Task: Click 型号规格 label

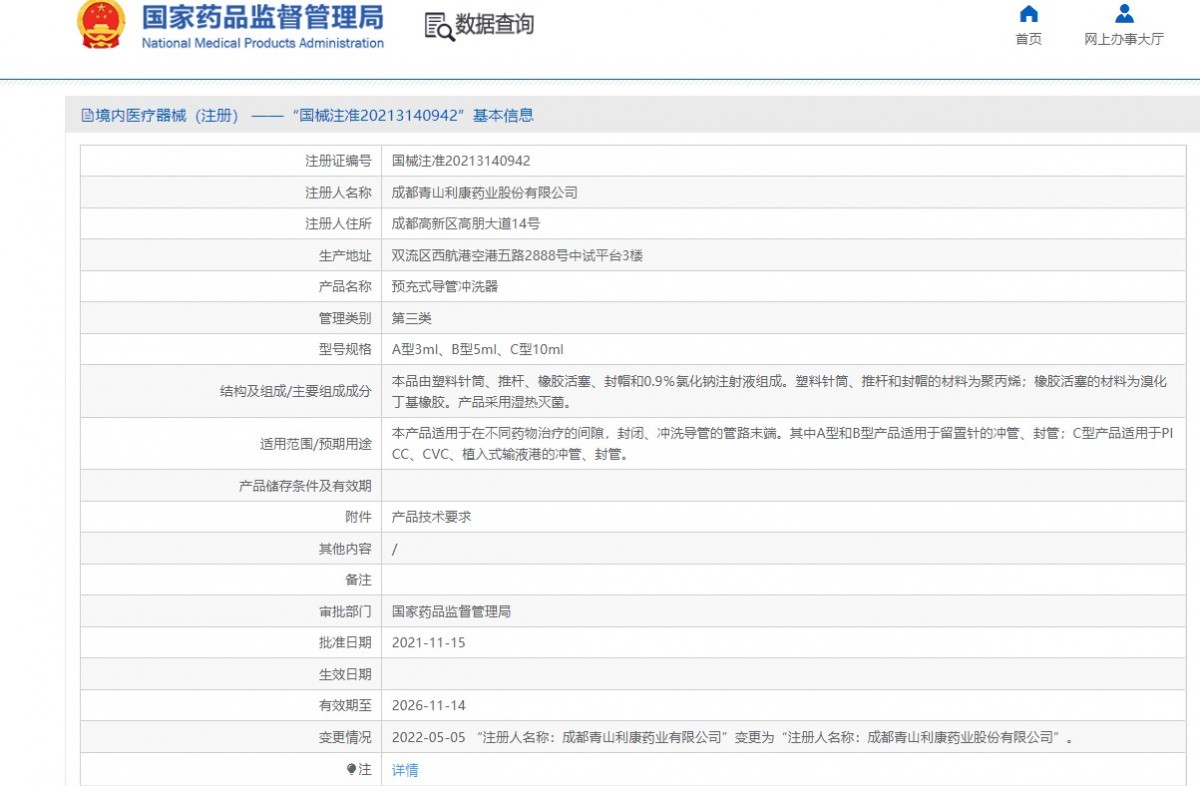Action: [345, 349]
